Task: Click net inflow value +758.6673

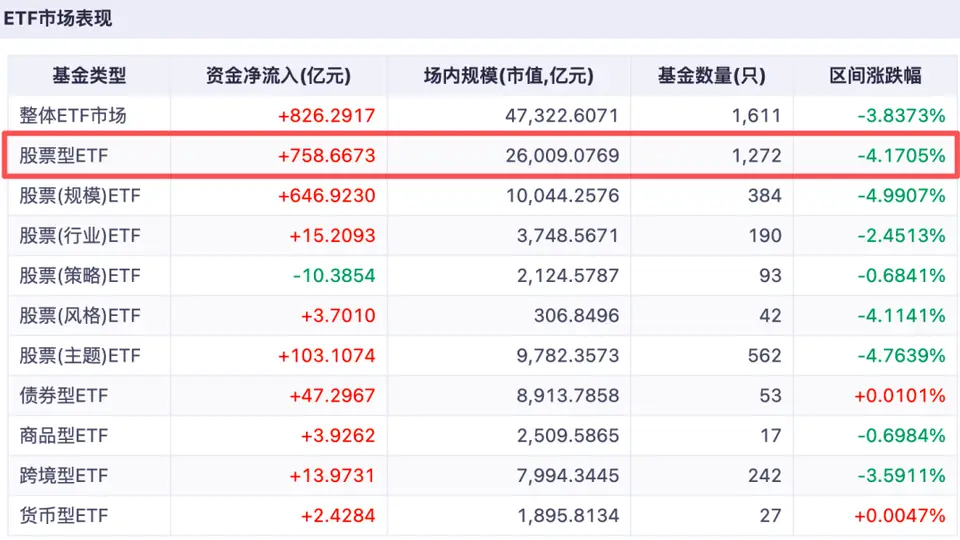Action: 326,156
